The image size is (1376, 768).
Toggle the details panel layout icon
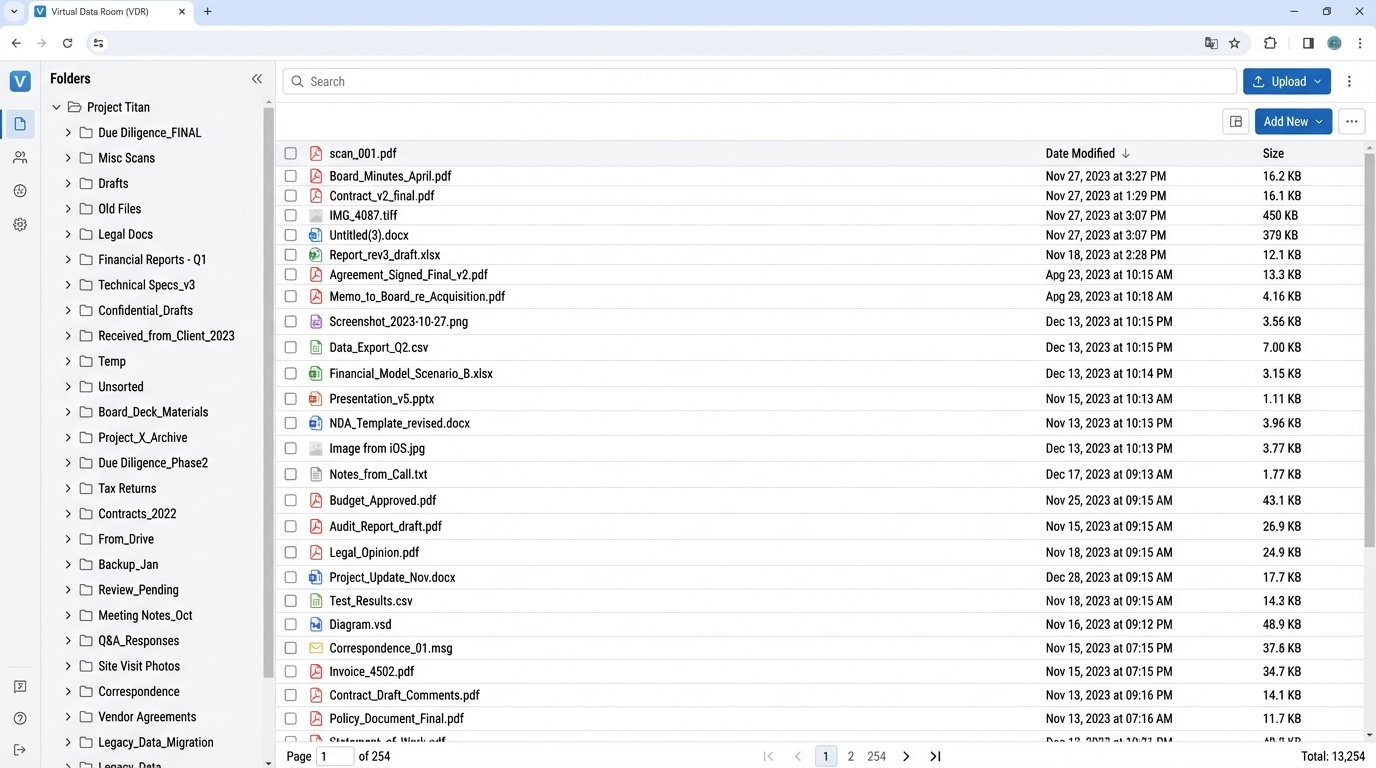pyautogui.click(x=1235, y=121)
